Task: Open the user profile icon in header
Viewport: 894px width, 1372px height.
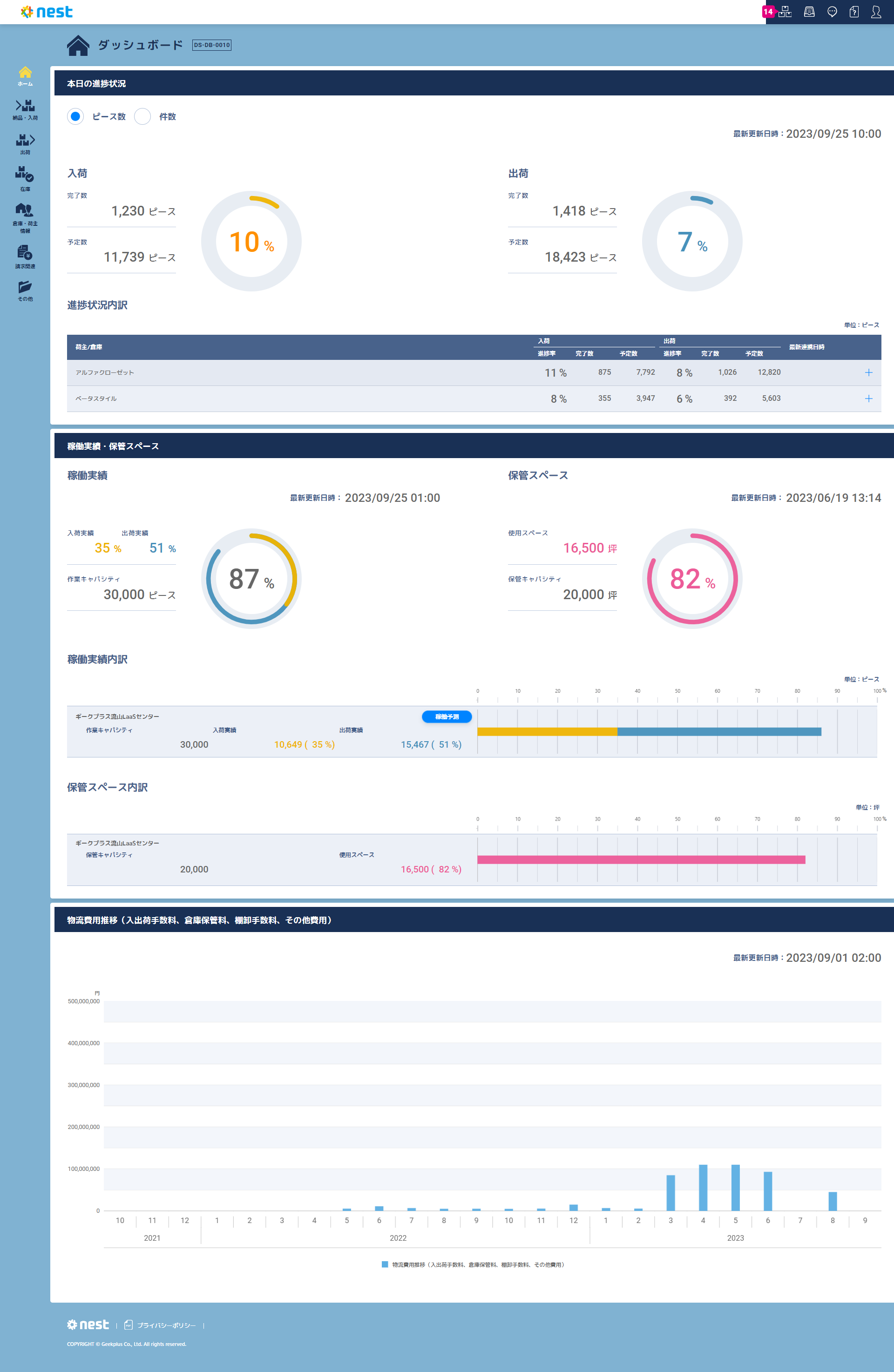Action: pos(875,12)
